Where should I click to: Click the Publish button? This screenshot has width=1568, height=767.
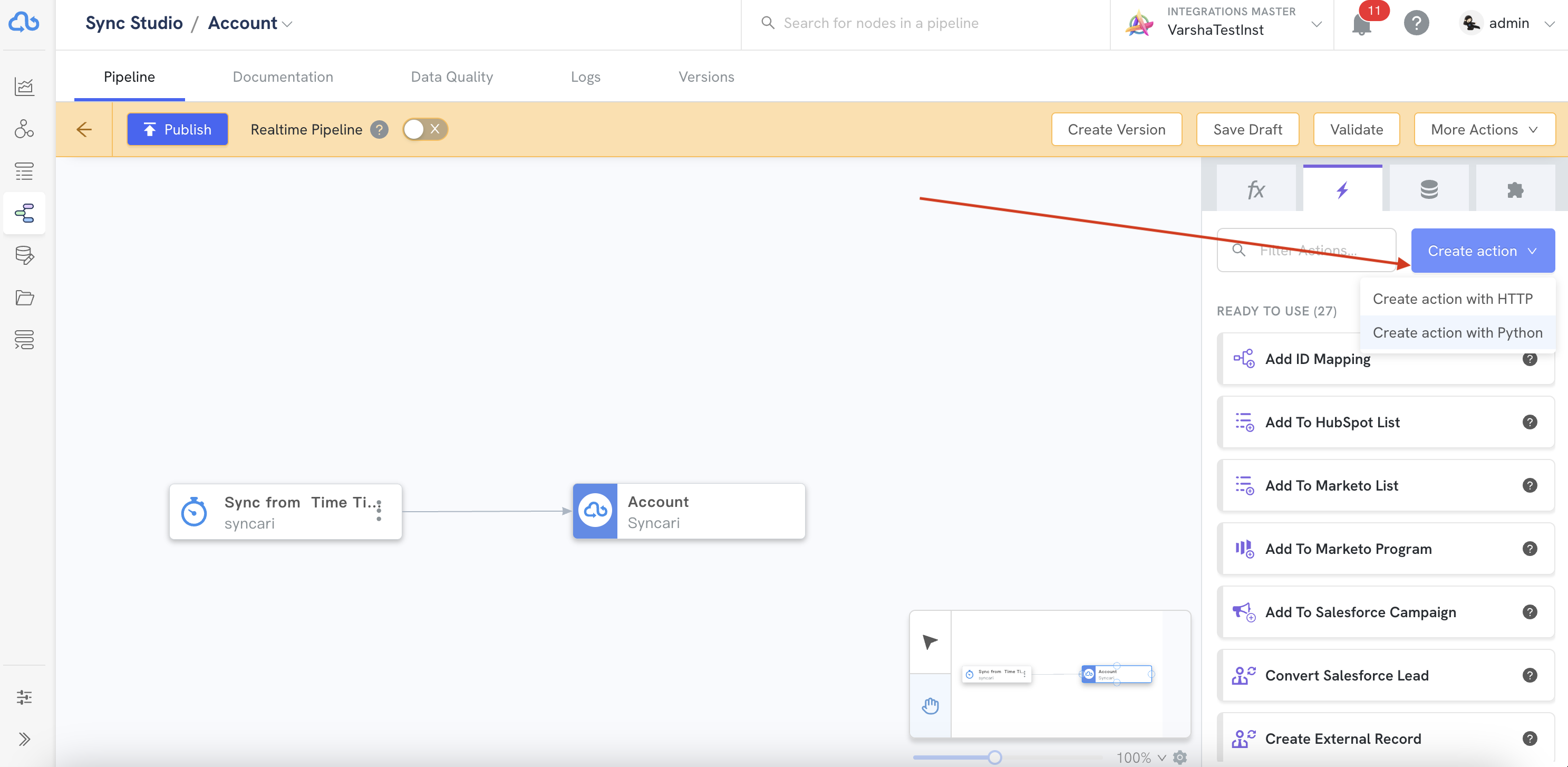click(177, 129)
